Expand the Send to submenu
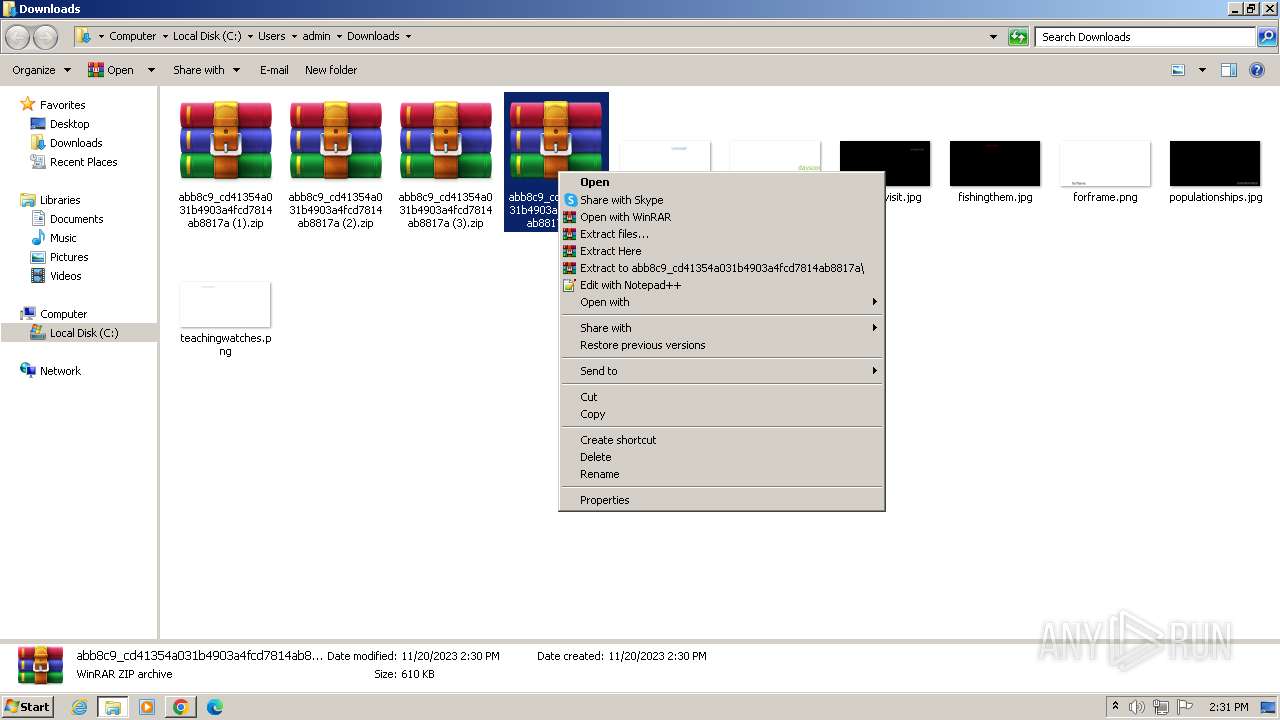The height and width of the screenshot is (720, 1280). [x=722, y=371]
